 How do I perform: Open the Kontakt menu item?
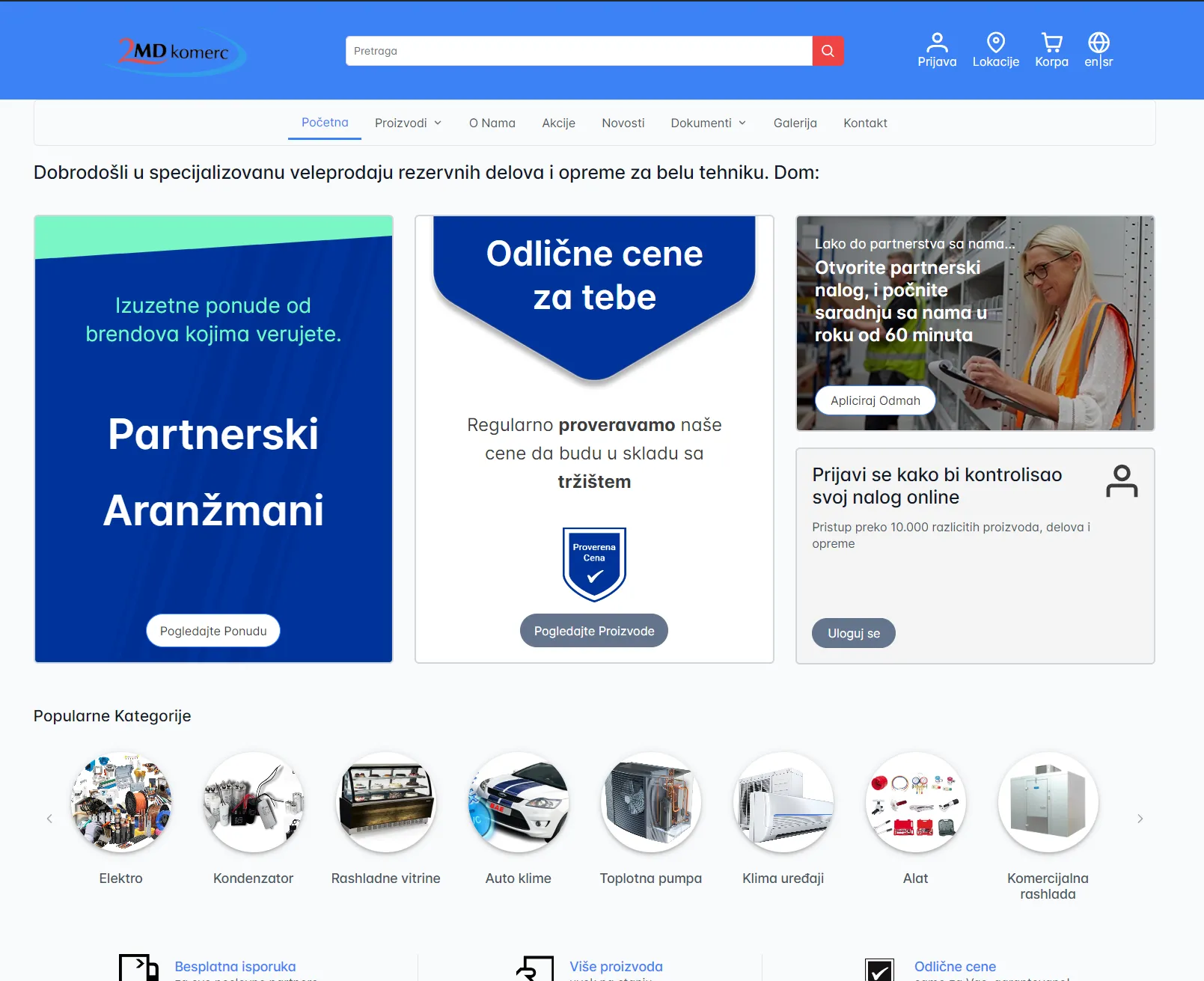point(865,123)
